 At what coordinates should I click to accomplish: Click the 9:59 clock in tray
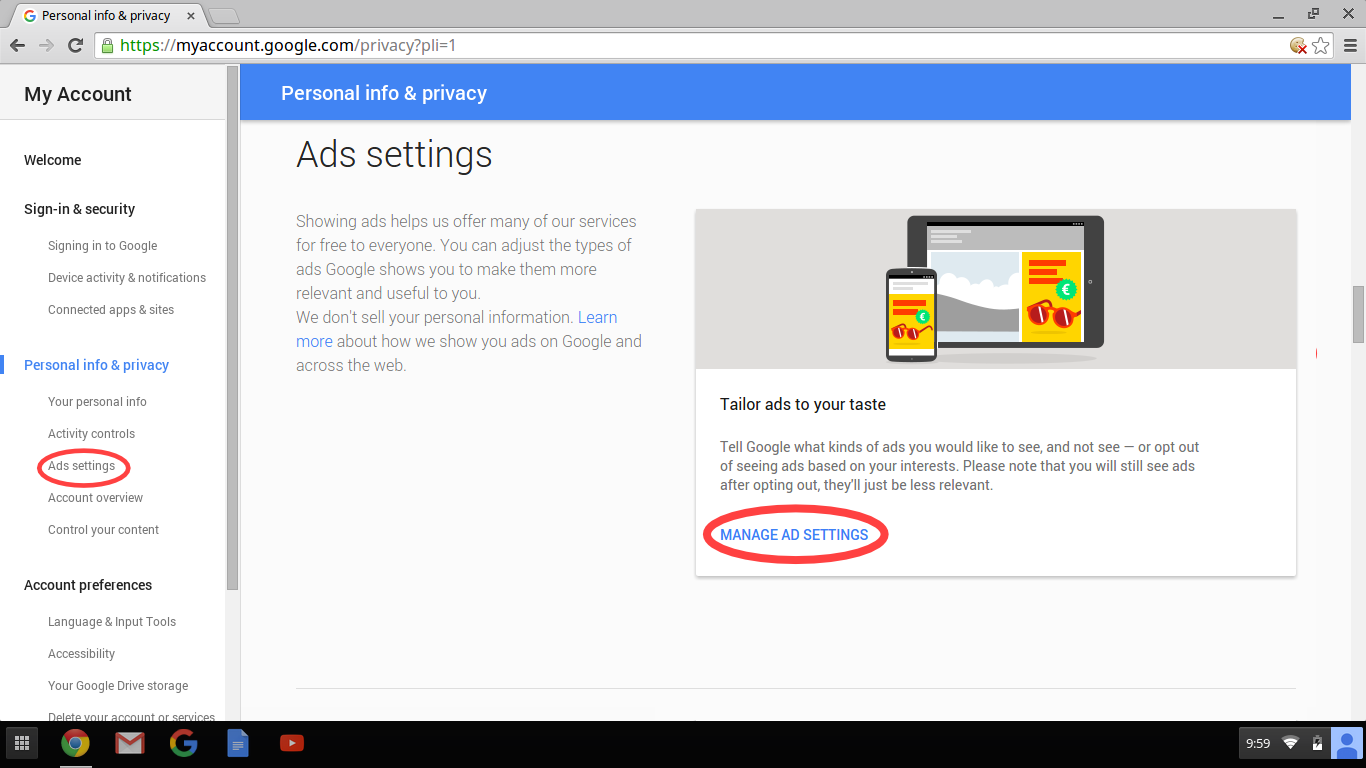[1258, 743]
